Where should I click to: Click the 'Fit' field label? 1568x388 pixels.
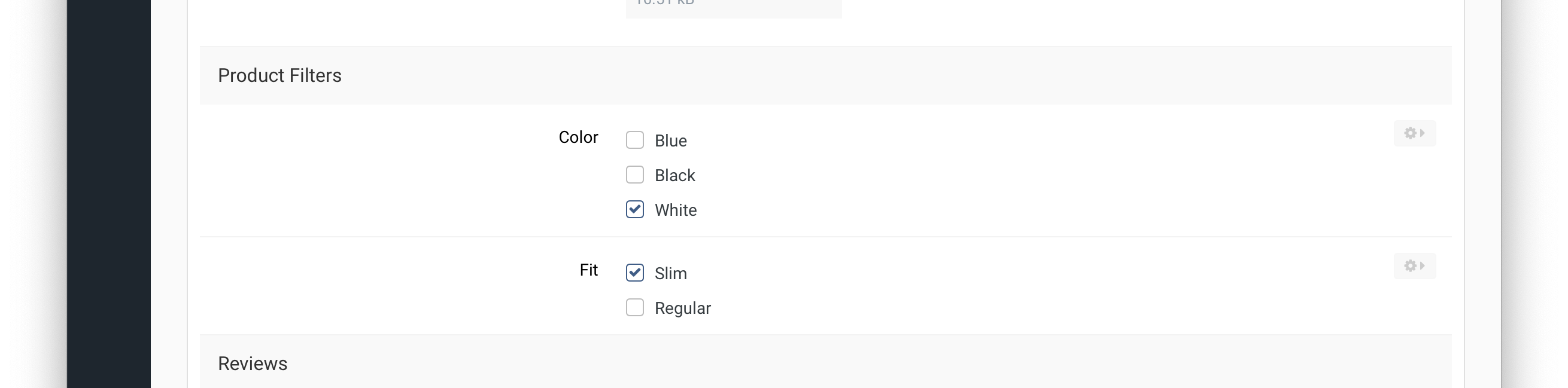(589, 270)
